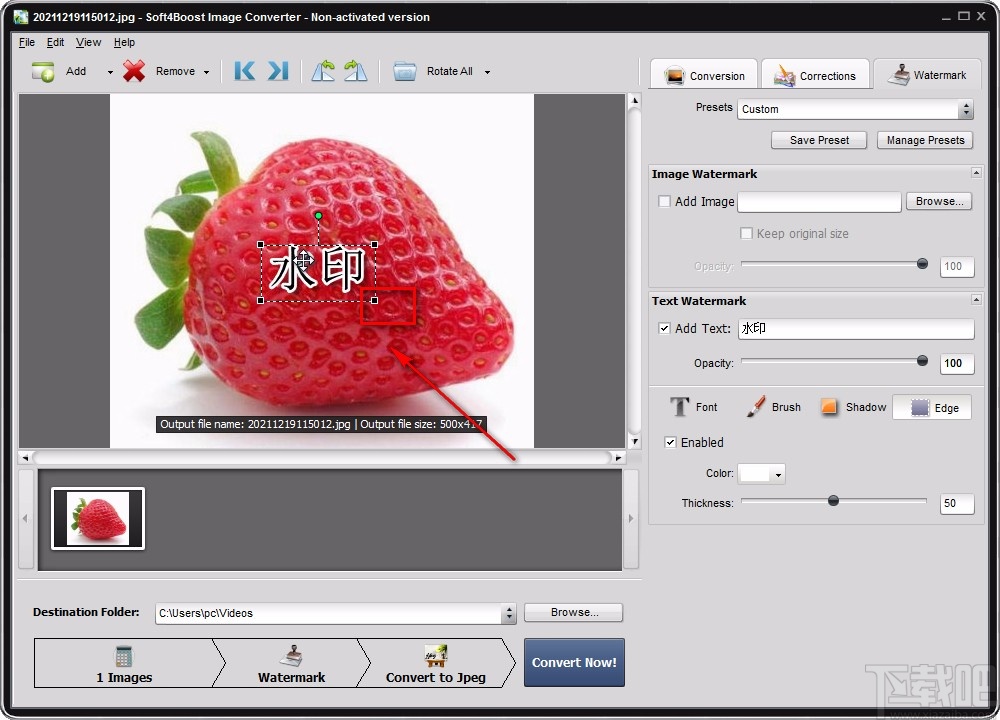Expand the Rotate All dropdown arrow
Screen dimensions: 1000x720
487,71
